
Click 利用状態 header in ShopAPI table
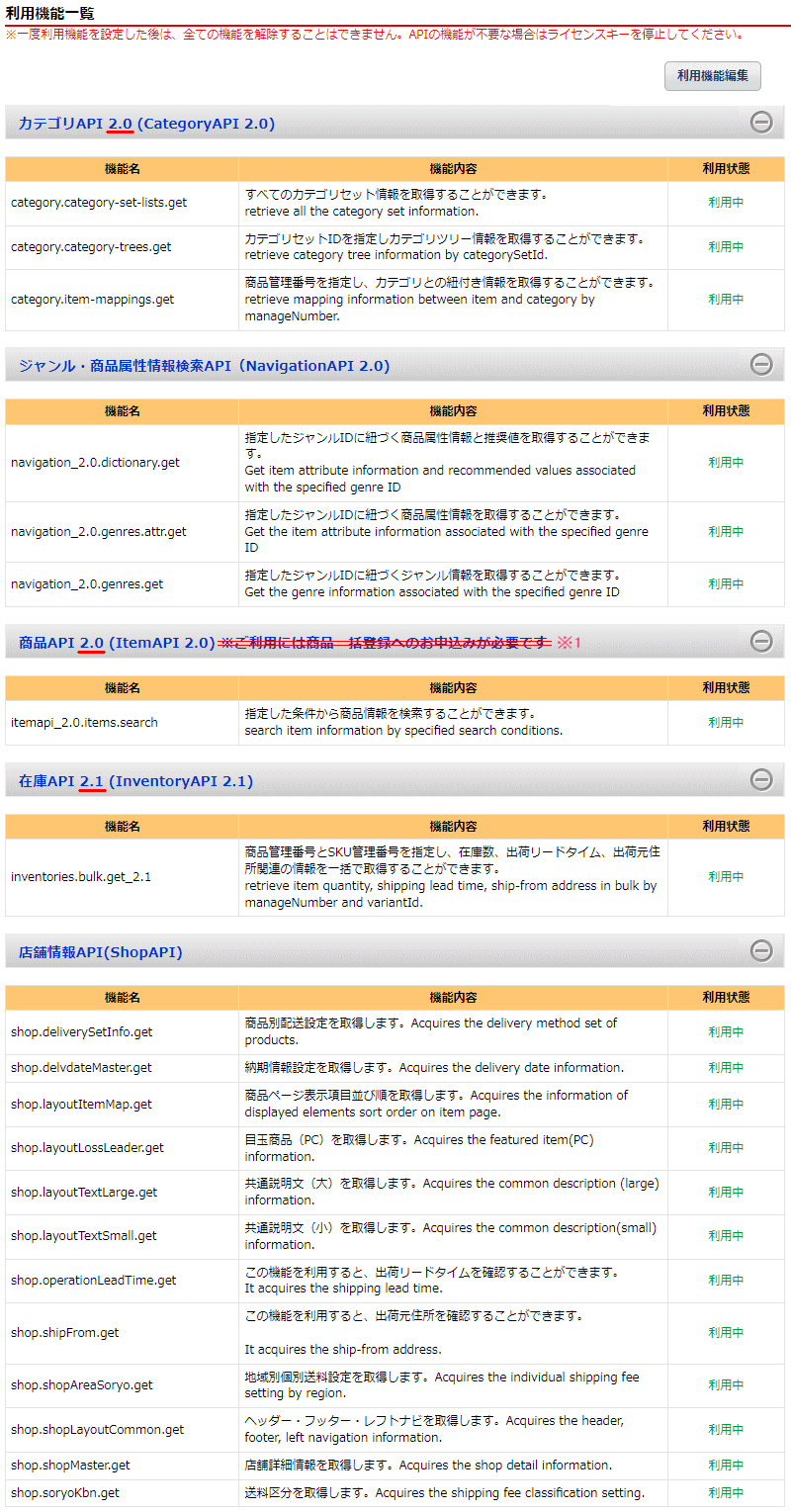pos(726,998)
